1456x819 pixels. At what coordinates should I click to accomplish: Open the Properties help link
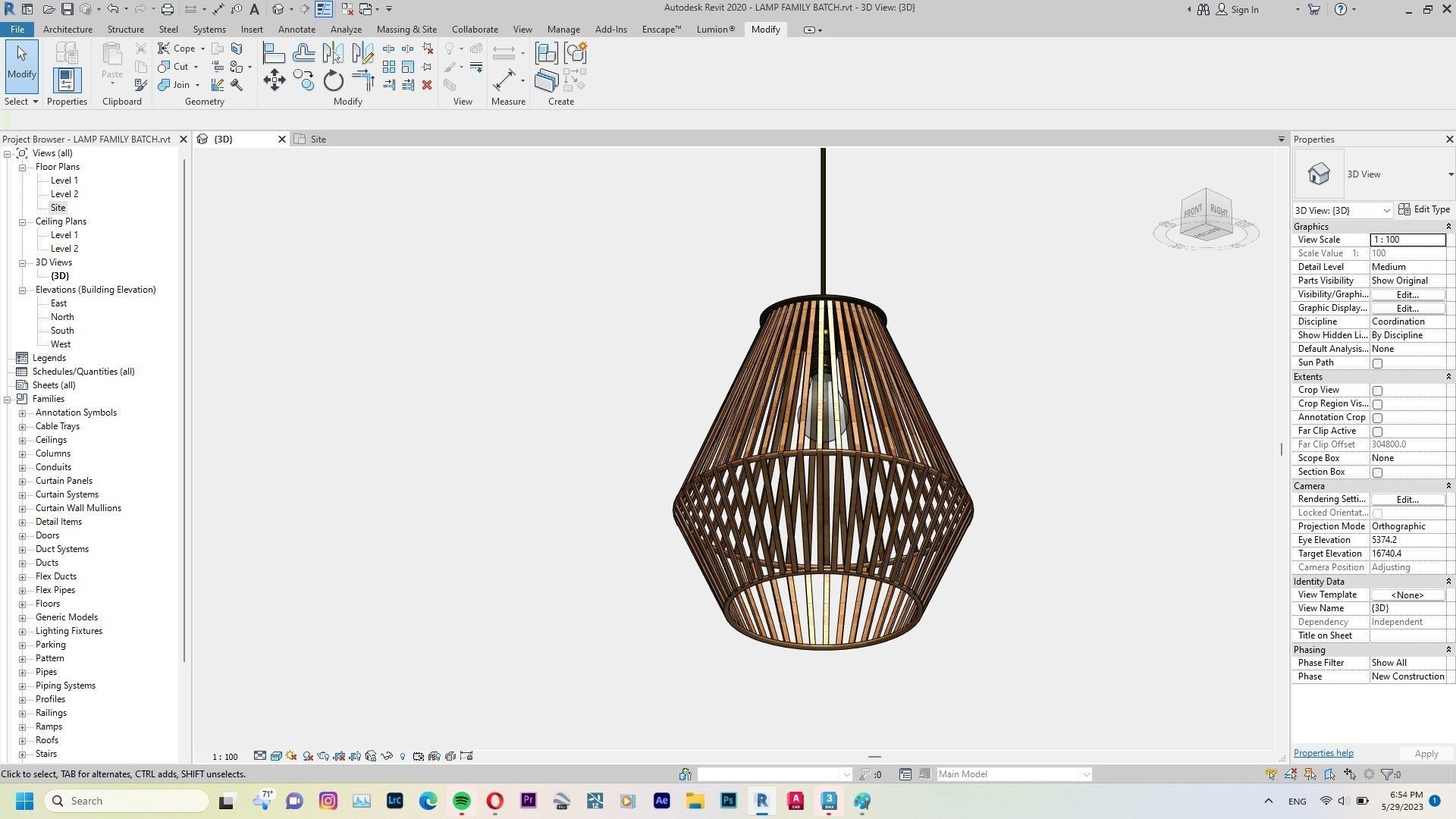1323,753
